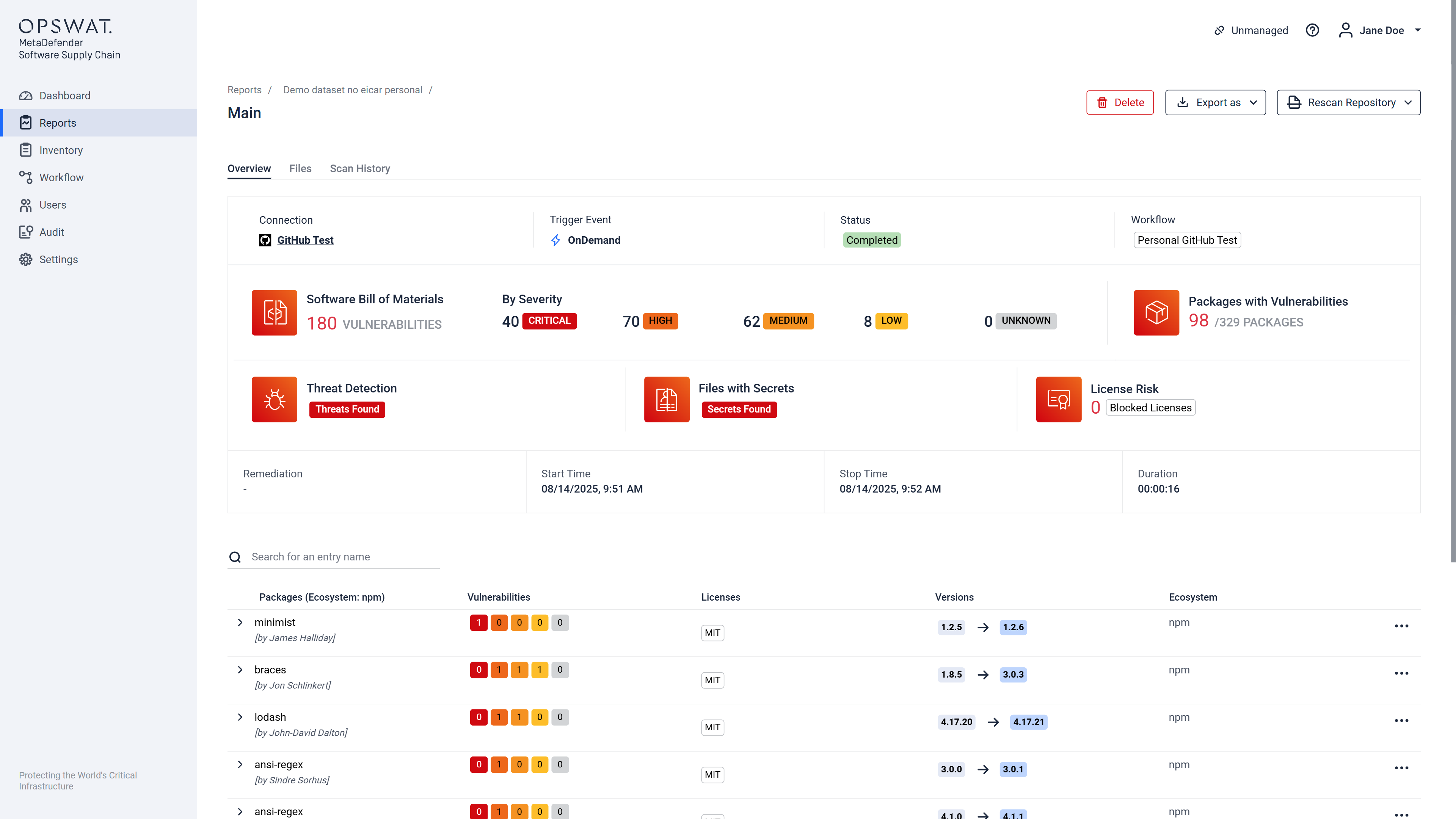Open the GitHub Test connection link
This screenshot has height=819, width=1456.
point(305,240)
